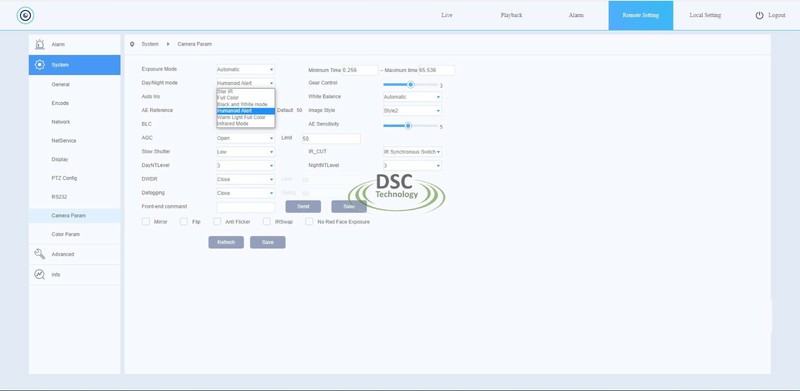The height and width of the screenshot is (391, 800).
Task: Open the White Balance dropdown
Action: (412, 96)
